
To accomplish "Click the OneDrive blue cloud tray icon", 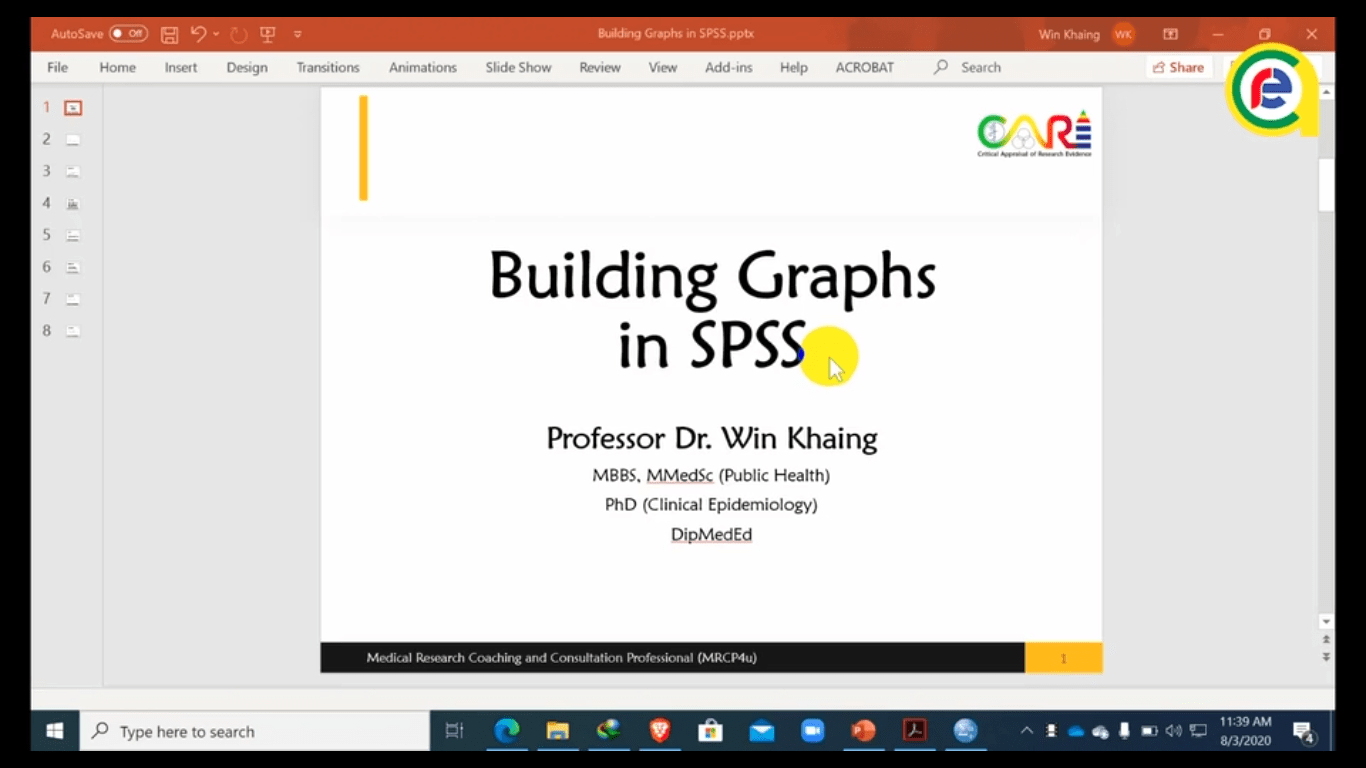I will [x=1076, y=731].
